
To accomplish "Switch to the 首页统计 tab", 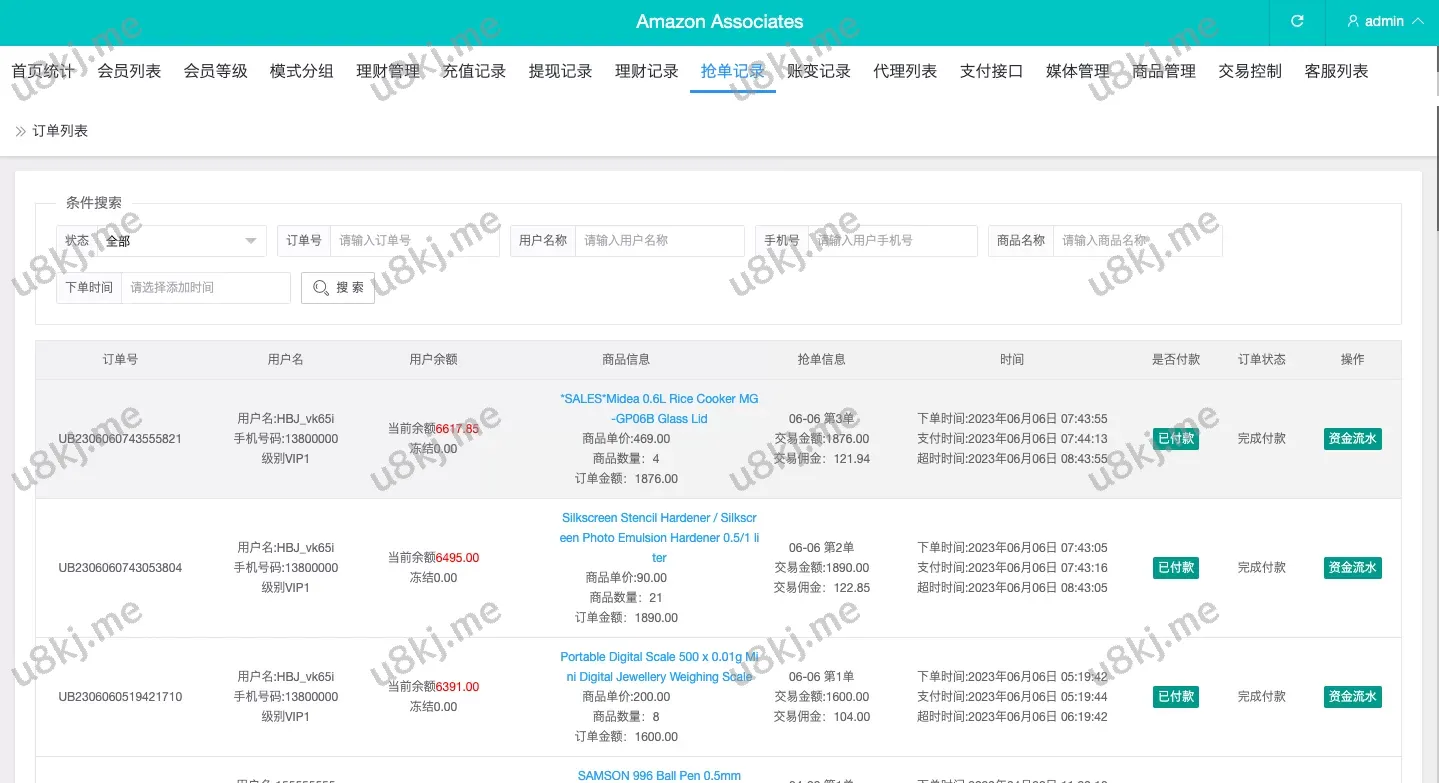I will click(x=43, y=71).
